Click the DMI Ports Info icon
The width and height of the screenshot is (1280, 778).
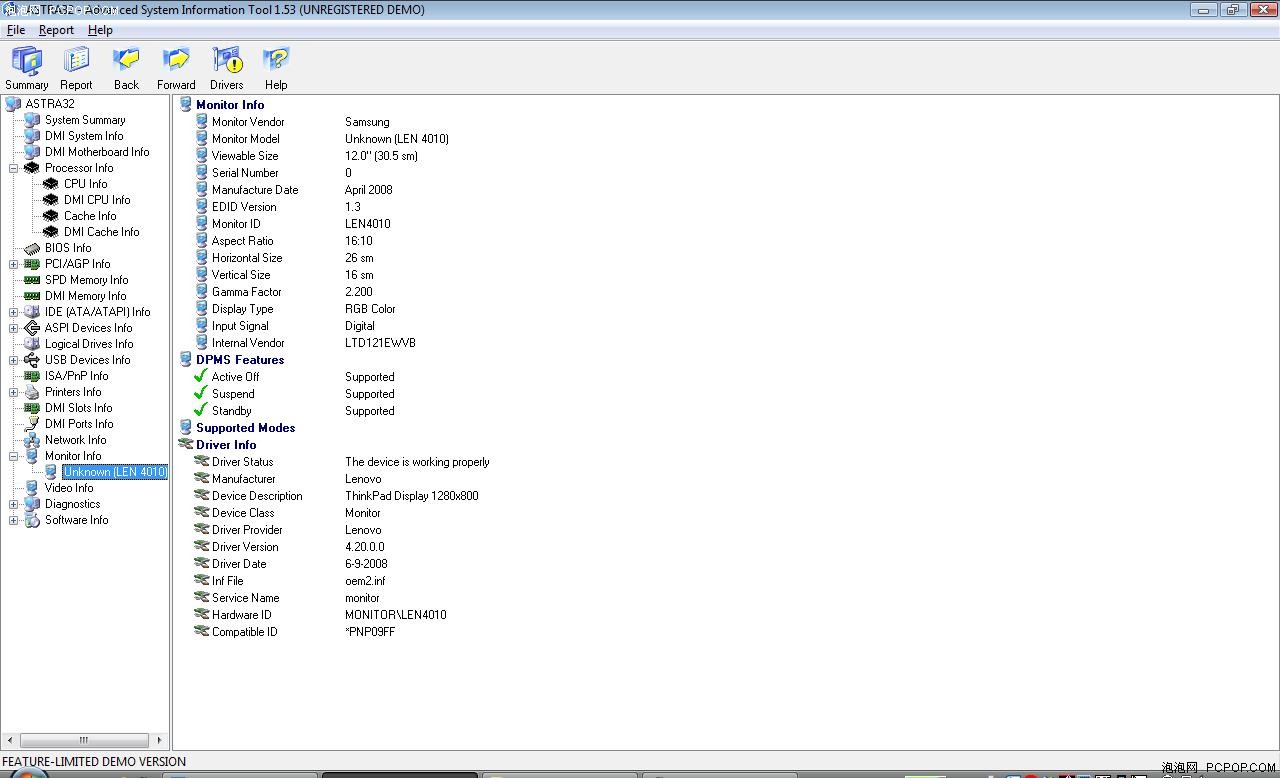32,424
